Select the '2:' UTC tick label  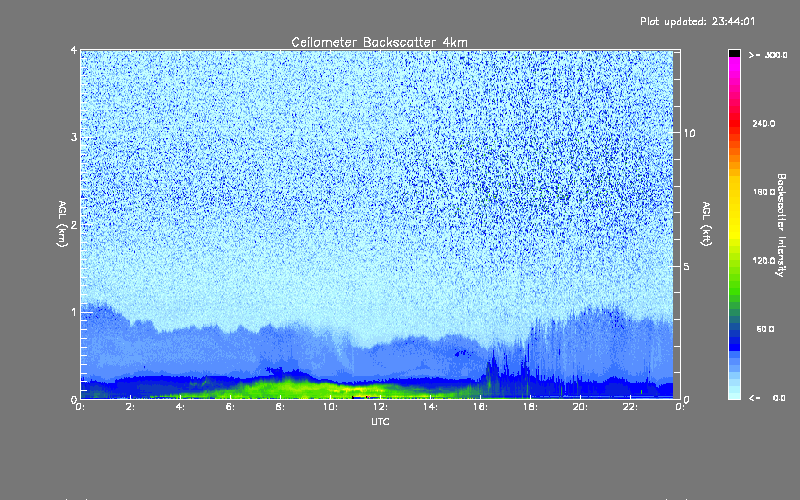[131, 407]
